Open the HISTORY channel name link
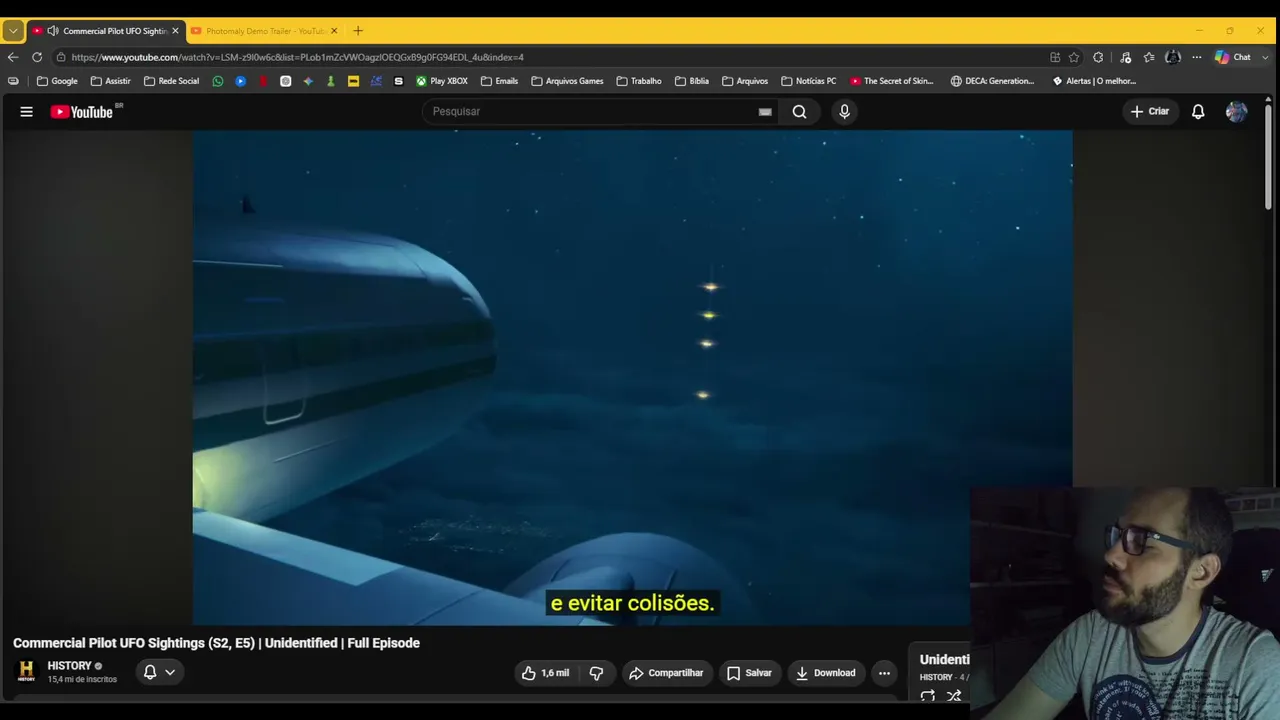Screen dimensions: 1280x720 pyautogui.click(x=69, y=666)
